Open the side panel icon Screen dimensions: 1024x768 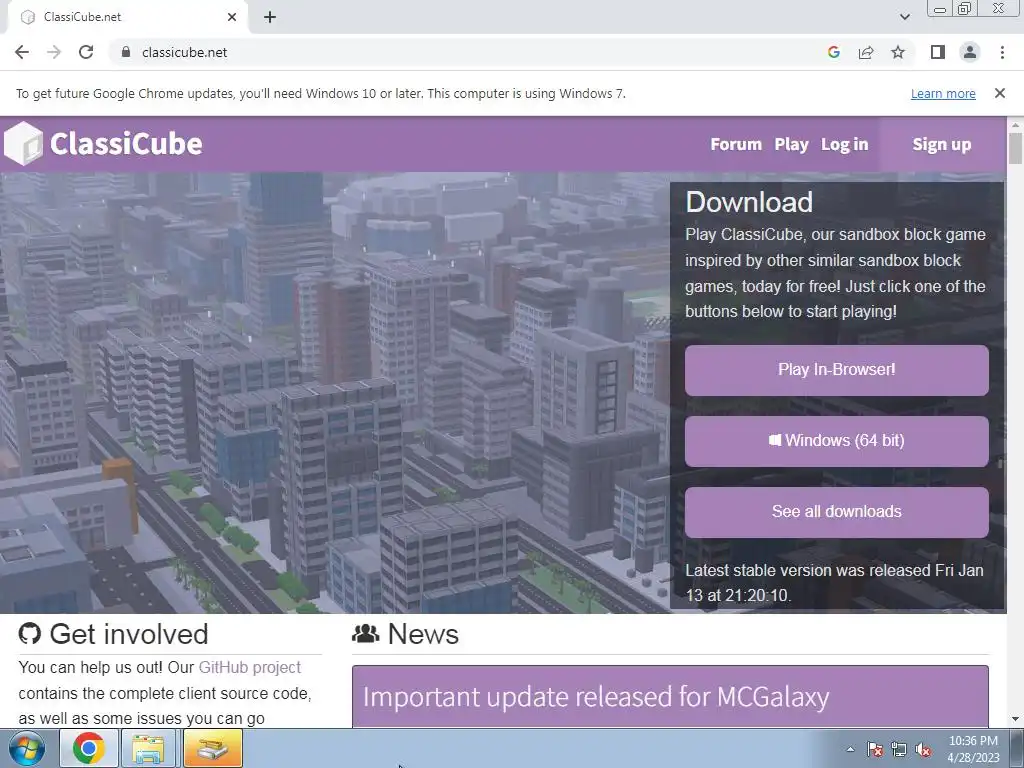coord(938,52)
